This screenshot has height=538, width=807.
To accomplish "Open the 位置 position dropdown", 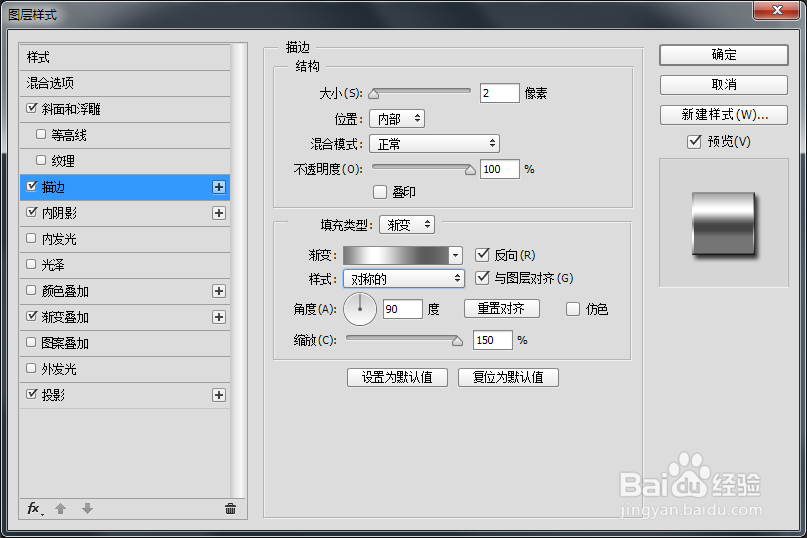I will [x=397, y=119].
